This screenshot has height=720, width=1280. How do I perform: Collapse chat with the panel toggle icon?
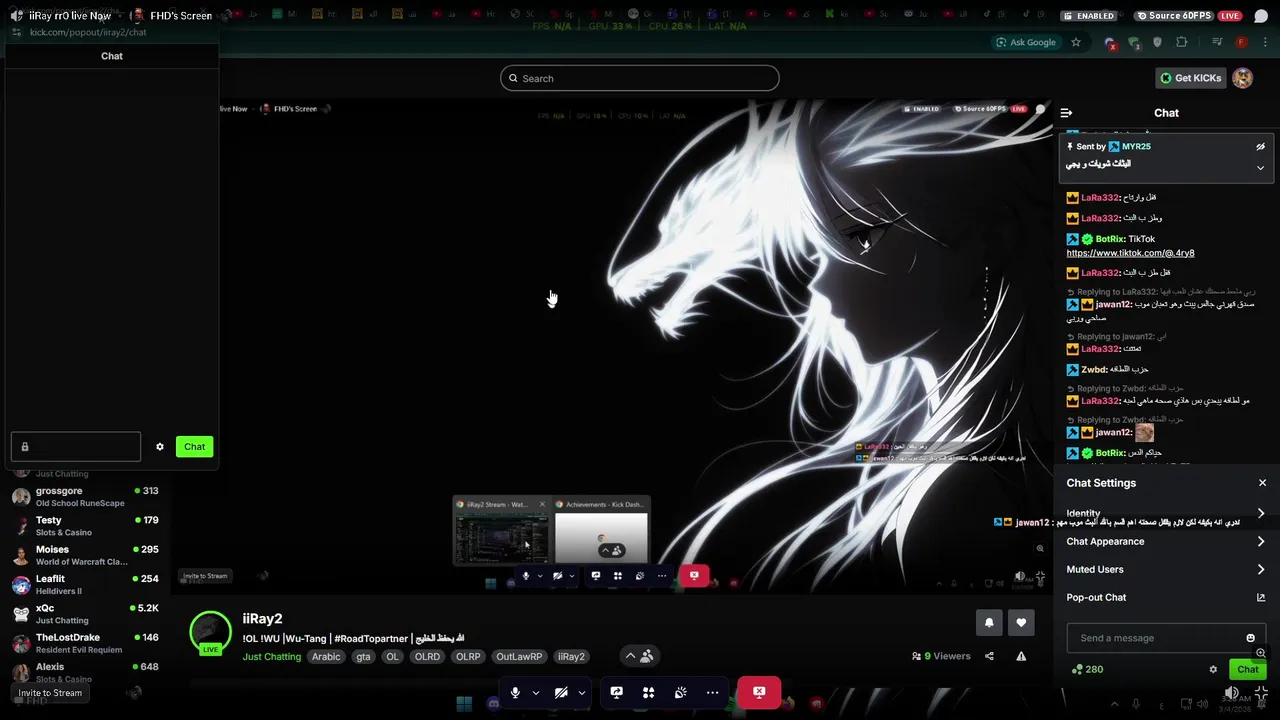pos(1066,113)
